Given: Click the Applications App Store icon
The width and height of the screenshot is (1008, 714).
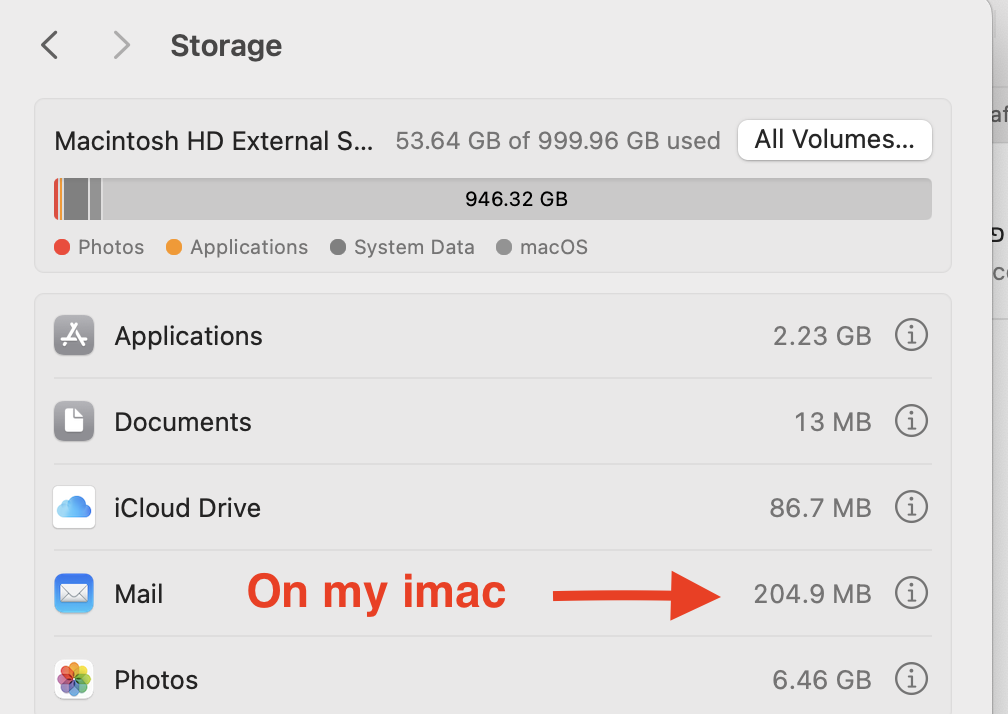Looking at the screenshot, I should [x=74, y=336].
